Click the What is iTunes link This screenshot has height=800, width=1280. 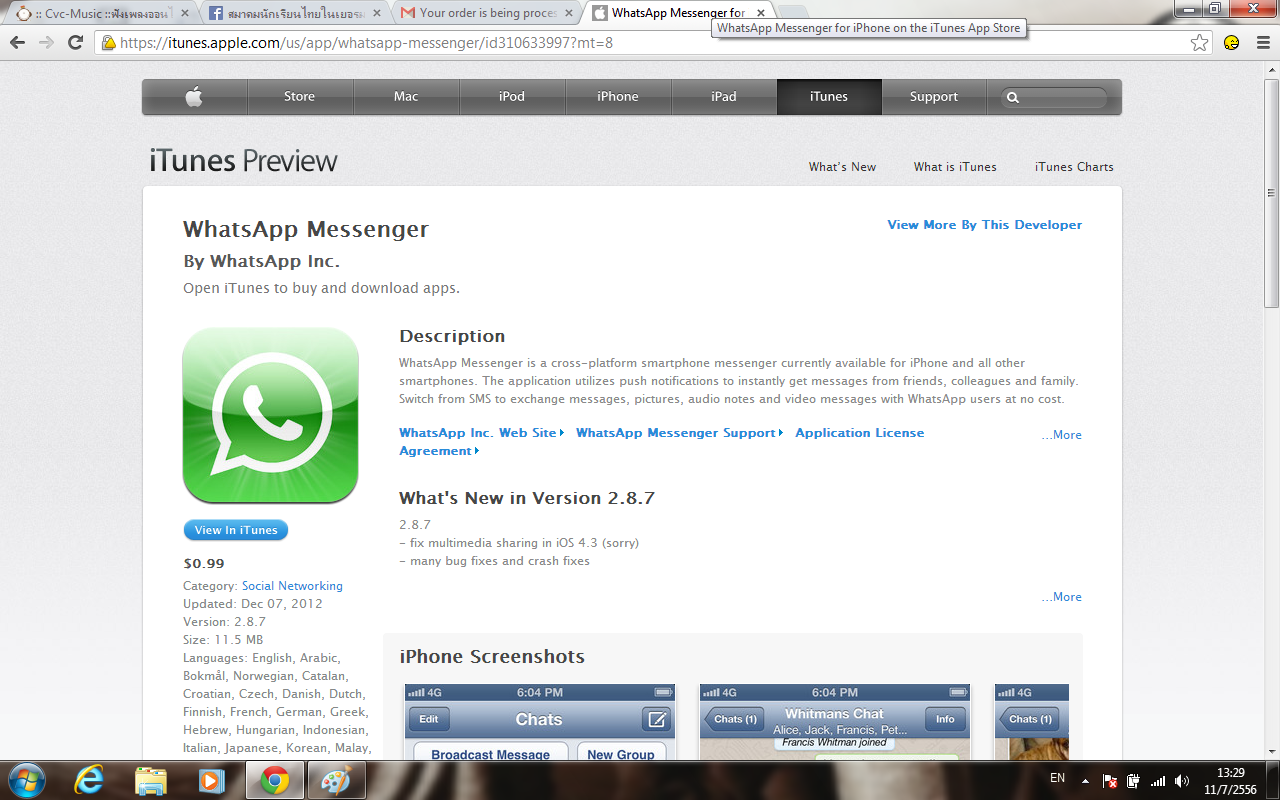coord(955,167)
